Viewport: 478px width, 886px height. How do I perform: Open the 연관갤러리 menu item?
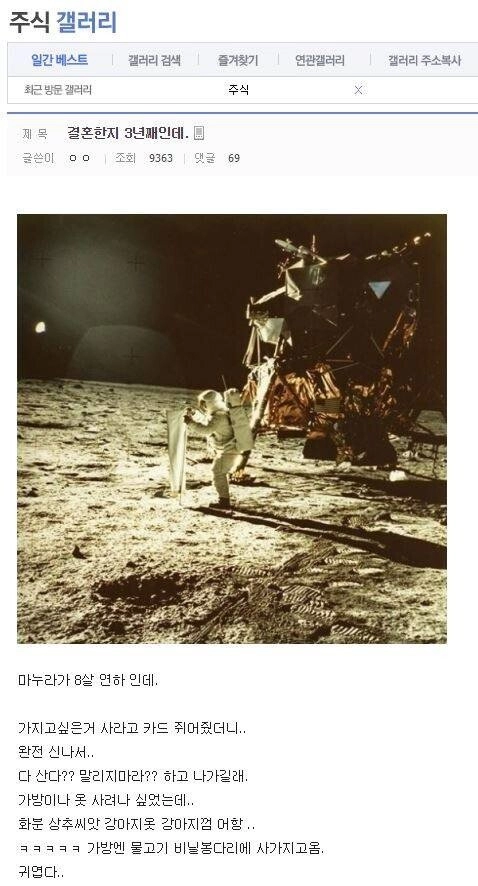coord(319,60)
